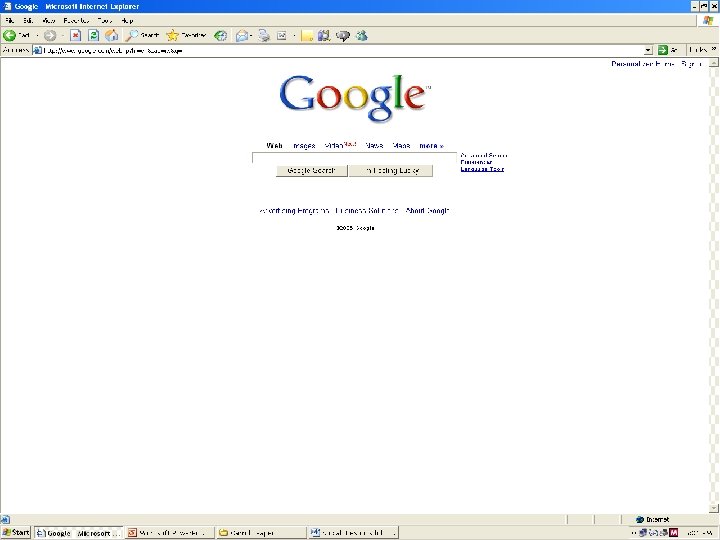The width and height of the screenshot is (720, 540).
Task: Click the Research books toolbar icon
Action: point(324,35)
